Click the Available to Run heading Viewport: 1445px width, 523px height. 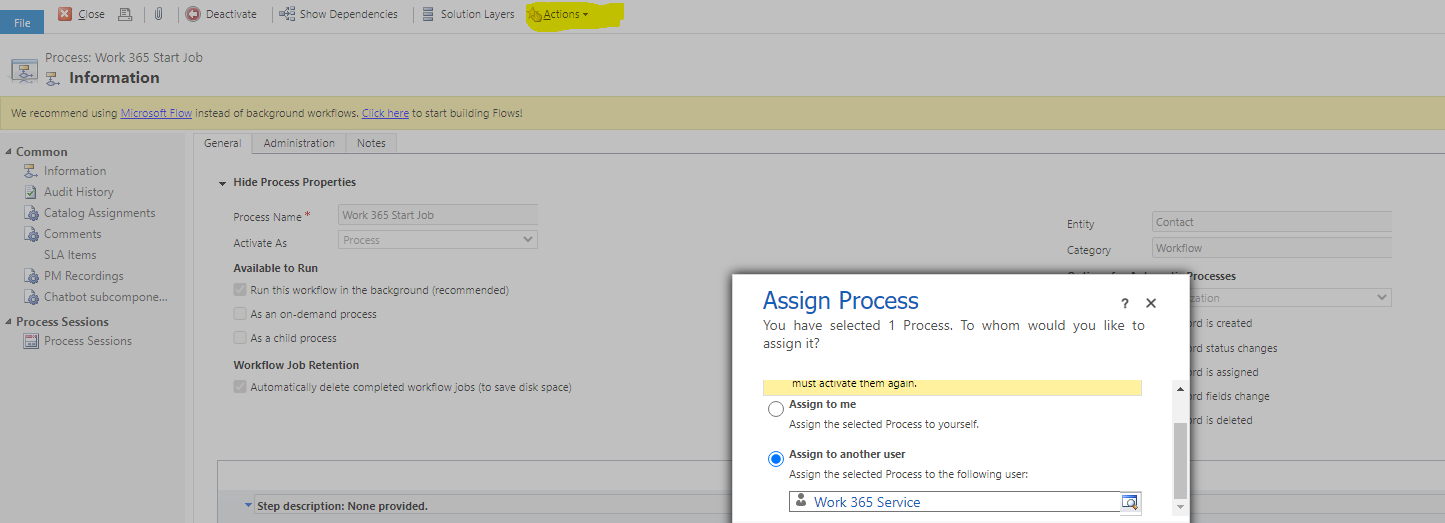pos(275,268)
